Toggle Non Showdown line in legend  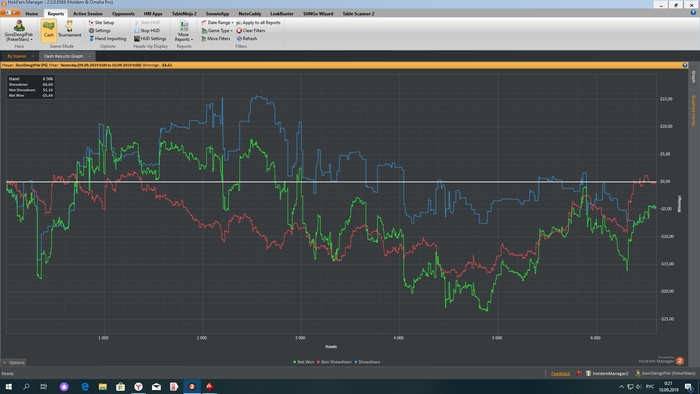[335, 362]
